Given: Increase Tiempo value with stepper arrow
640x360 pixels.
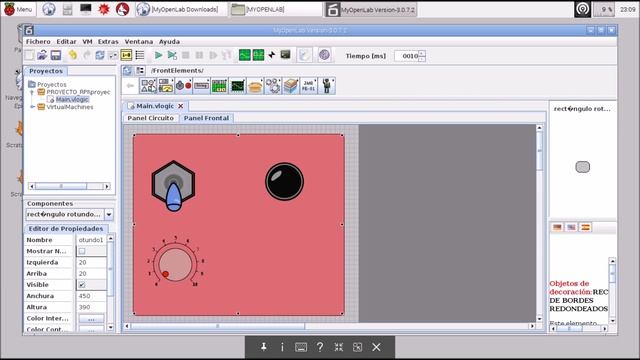Looking at the screenshot, I should point(422,53).
